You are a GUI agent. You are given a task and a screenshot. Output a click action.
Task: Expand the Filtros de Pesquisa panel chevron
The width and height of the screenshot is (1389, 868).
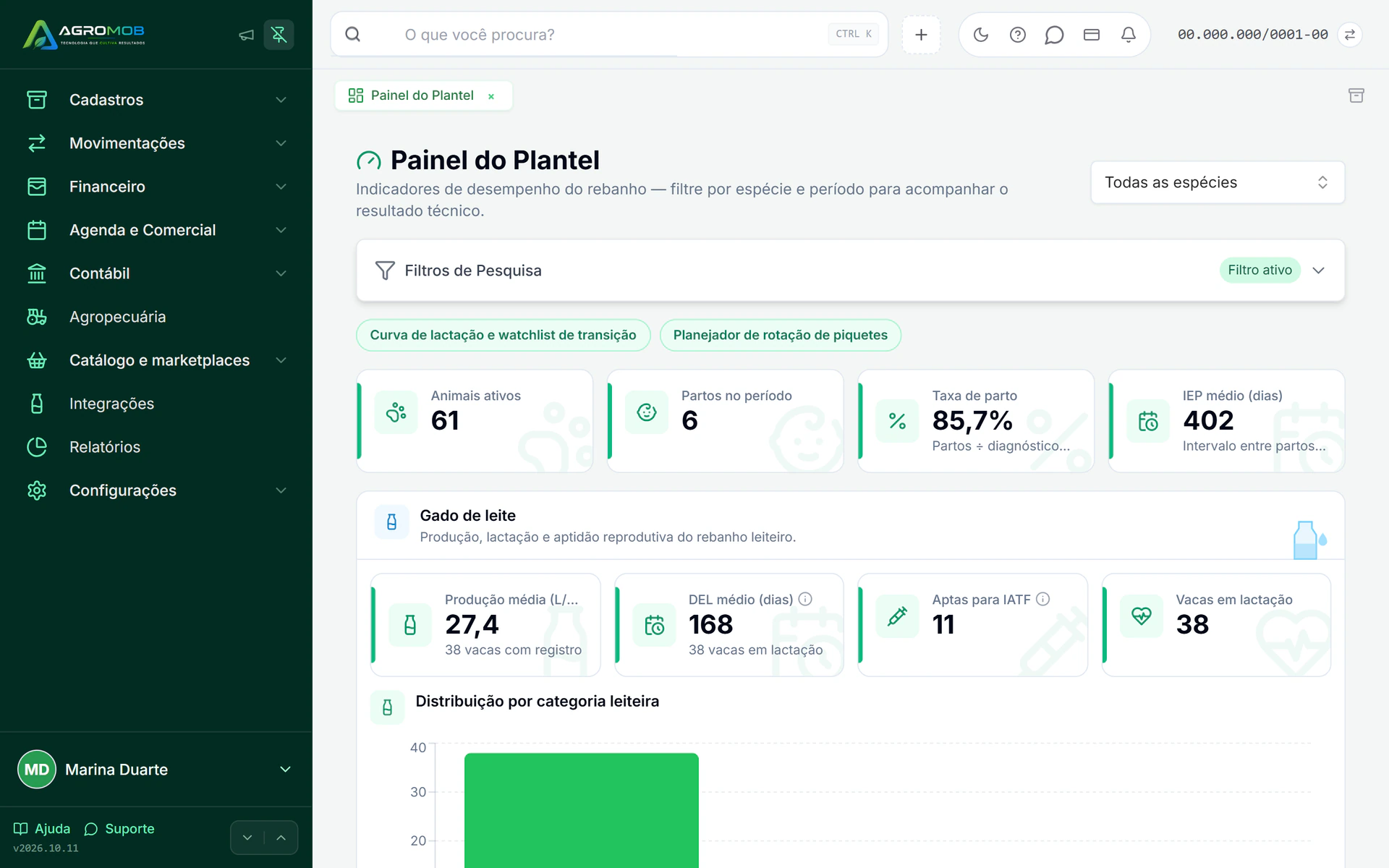(1319, 271)
